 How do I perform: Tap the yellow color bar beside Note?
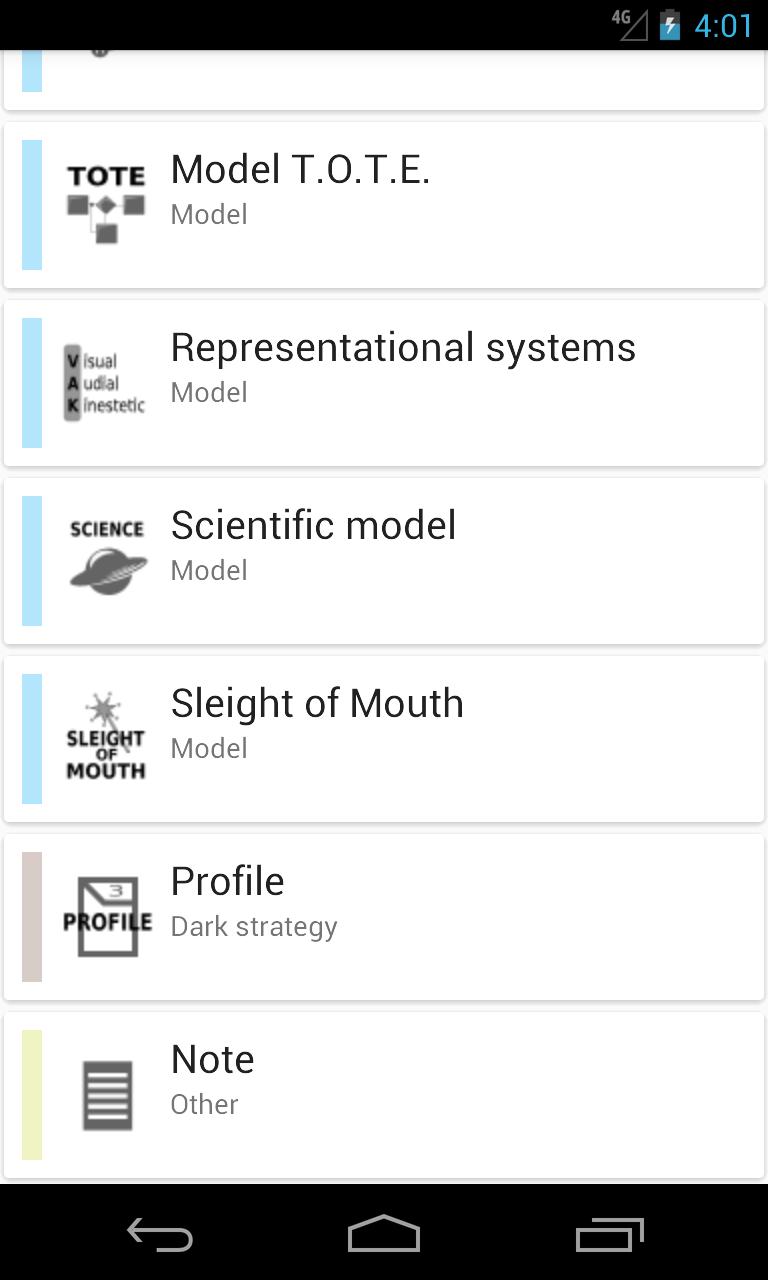32,1095
